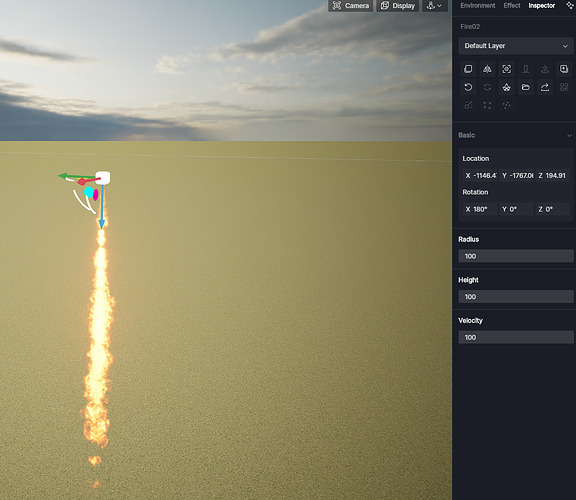Click the reset rotate arrow icon
The image size is (576, 500).
(x=468, y=87)
